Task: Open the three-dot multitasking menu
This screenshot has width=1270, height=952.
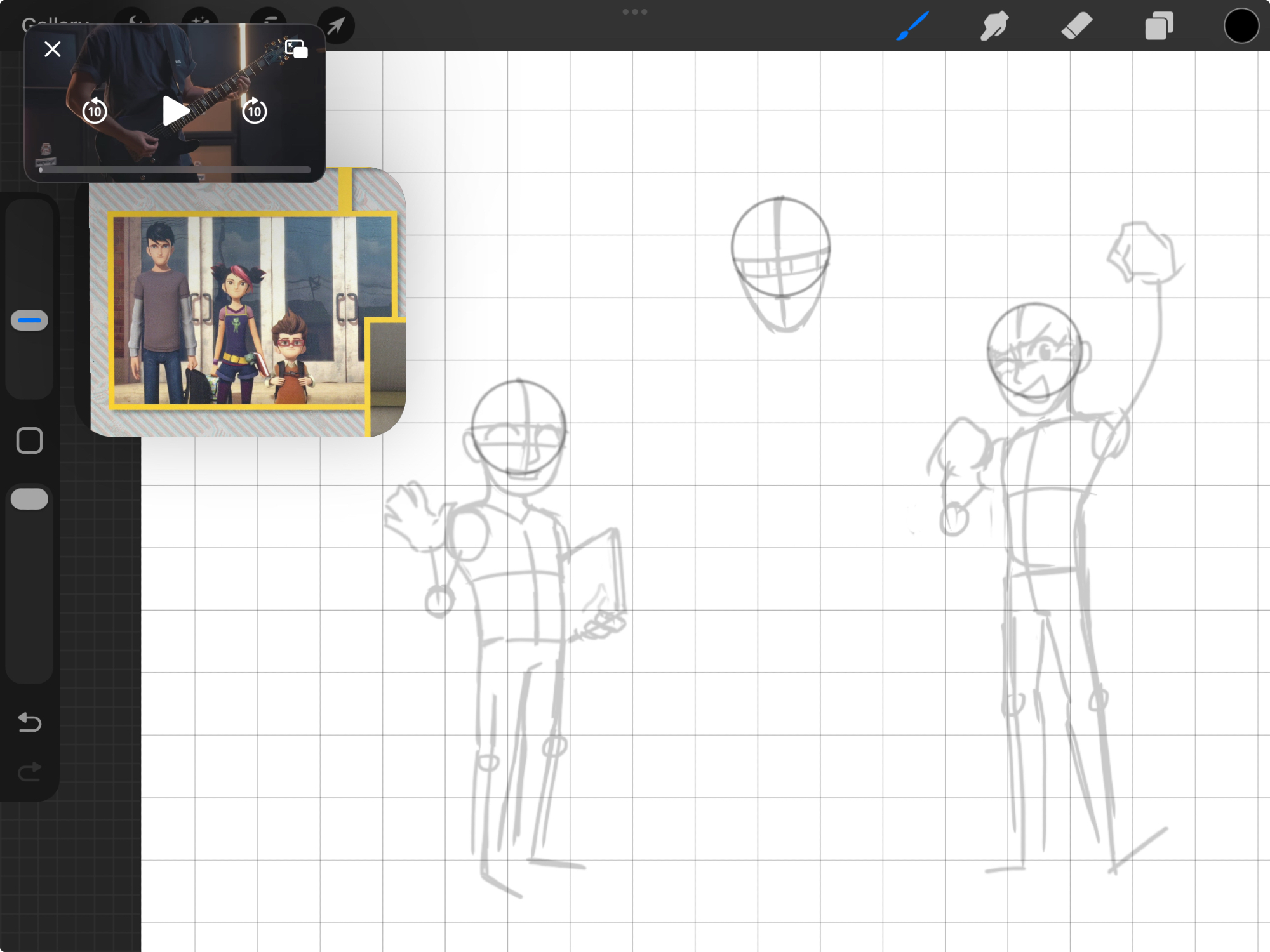Action: tap(634, 11)
